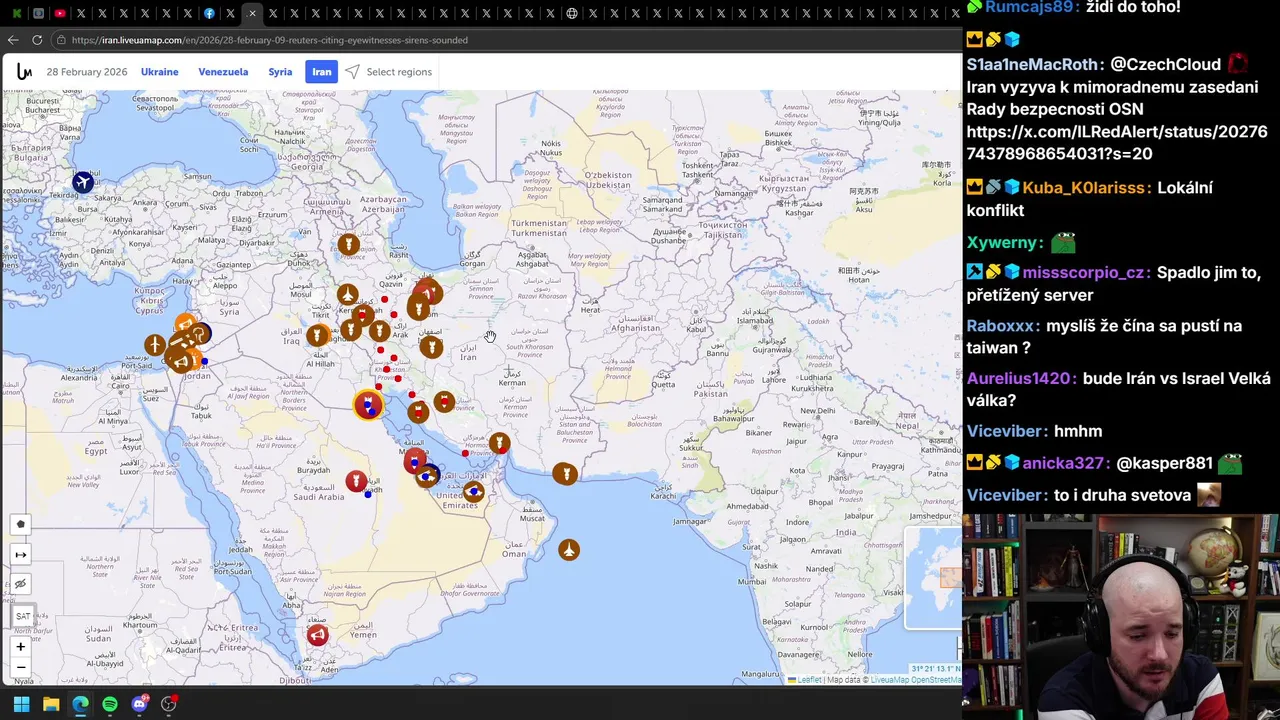Close the active liveuamap browser tab

click(252, 13)
